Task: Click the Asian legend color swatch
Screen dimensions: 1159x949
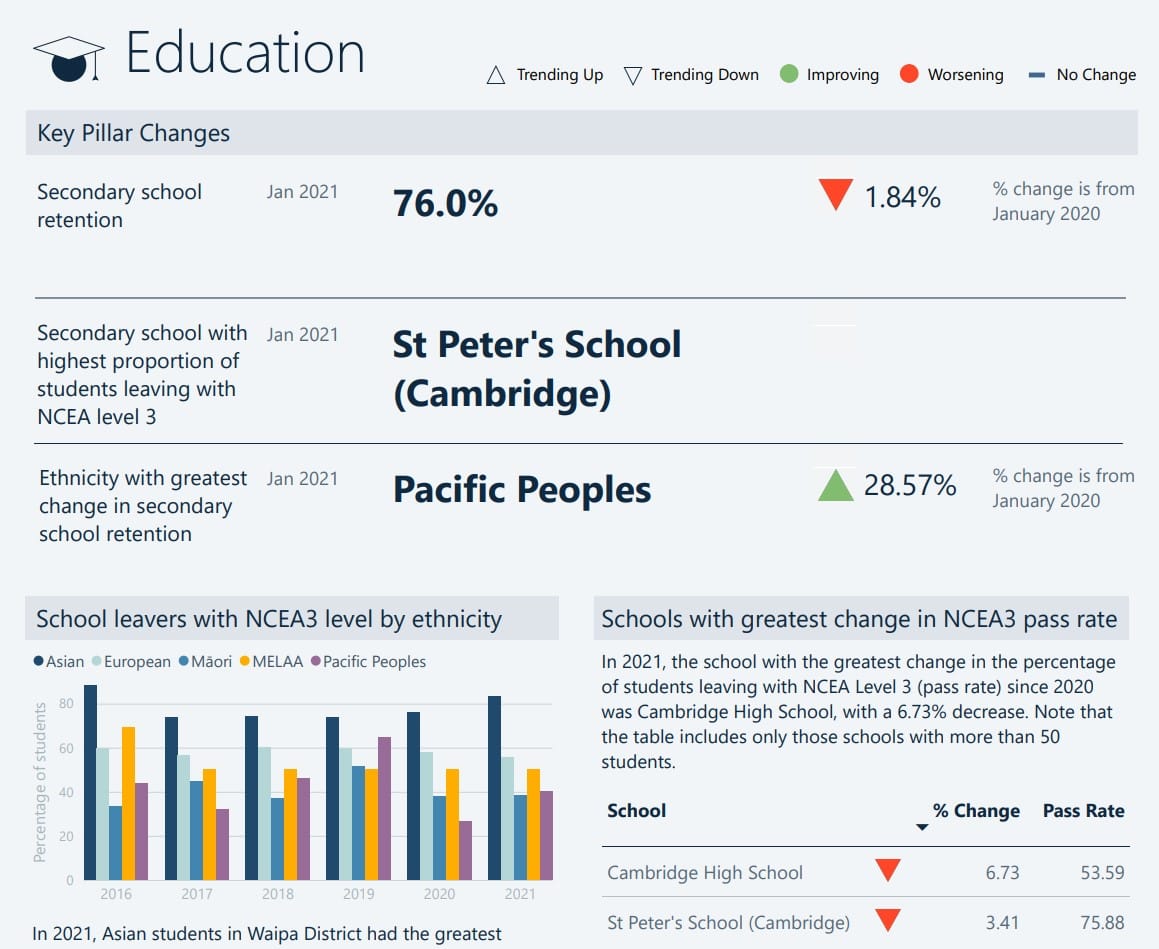Action: [x=39, y=662]
